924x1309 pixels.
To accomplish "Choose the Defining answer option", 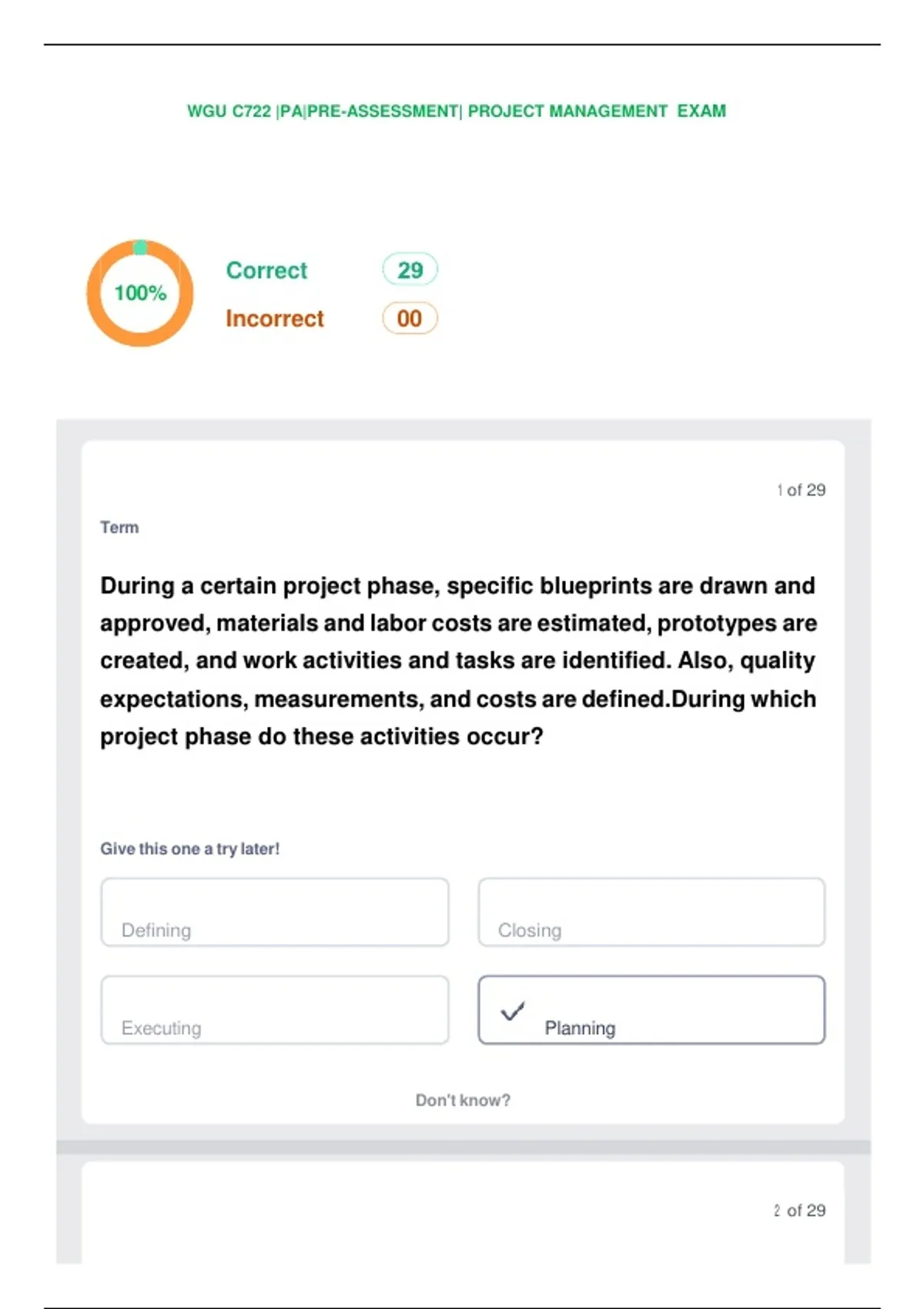I will click(x=275, y=912).
